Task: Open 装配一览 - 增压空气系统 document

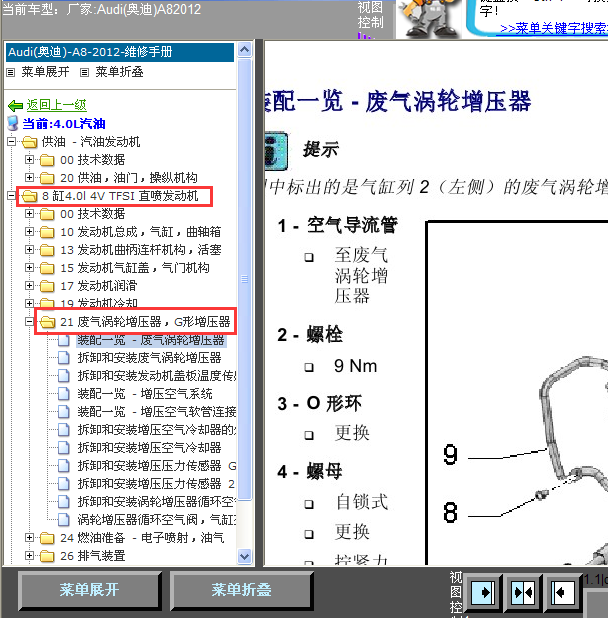Action: coord(145,394)
